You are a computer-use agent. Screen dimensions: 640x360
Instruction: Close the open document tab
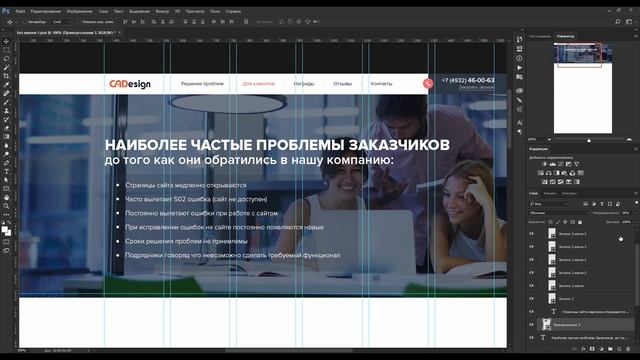(120, 32)
